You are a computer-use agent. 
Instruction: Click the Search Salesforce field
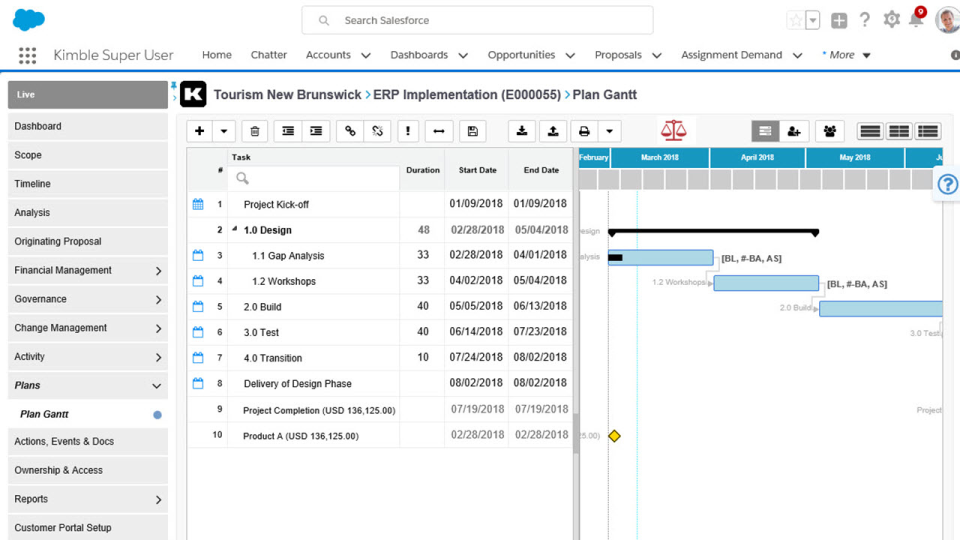(478, 20)
